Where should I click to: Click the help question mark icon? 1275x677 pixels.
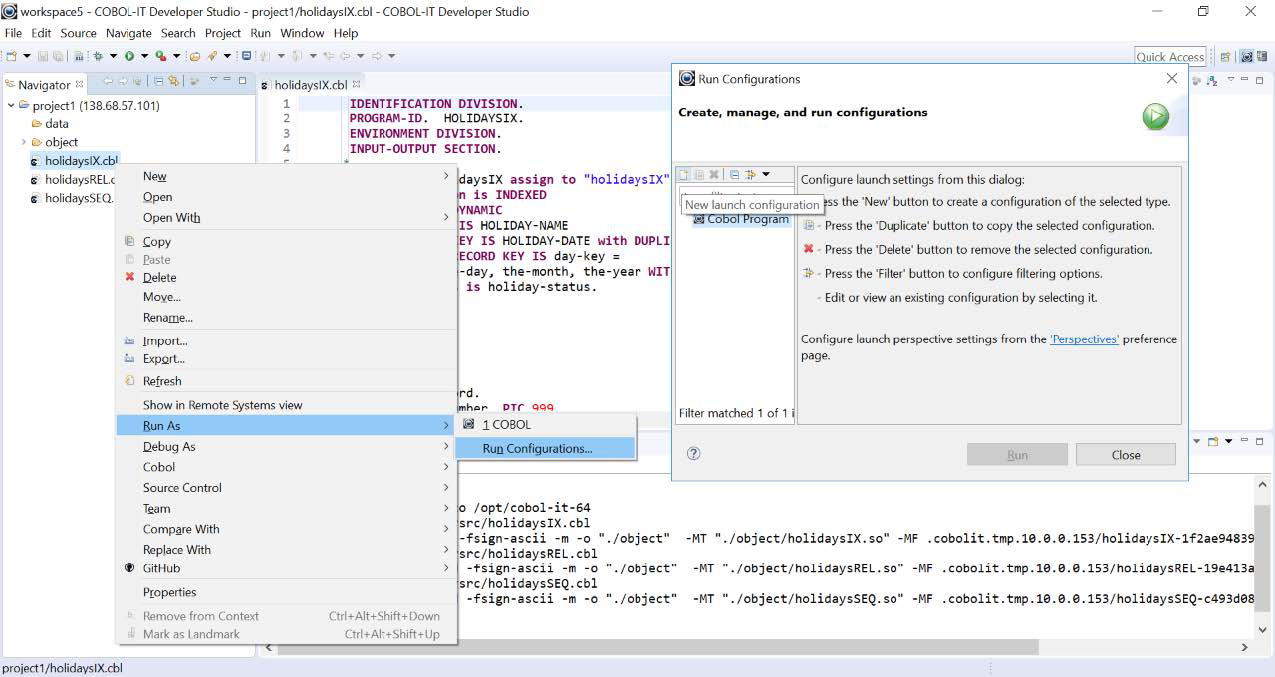coord(693,453)
